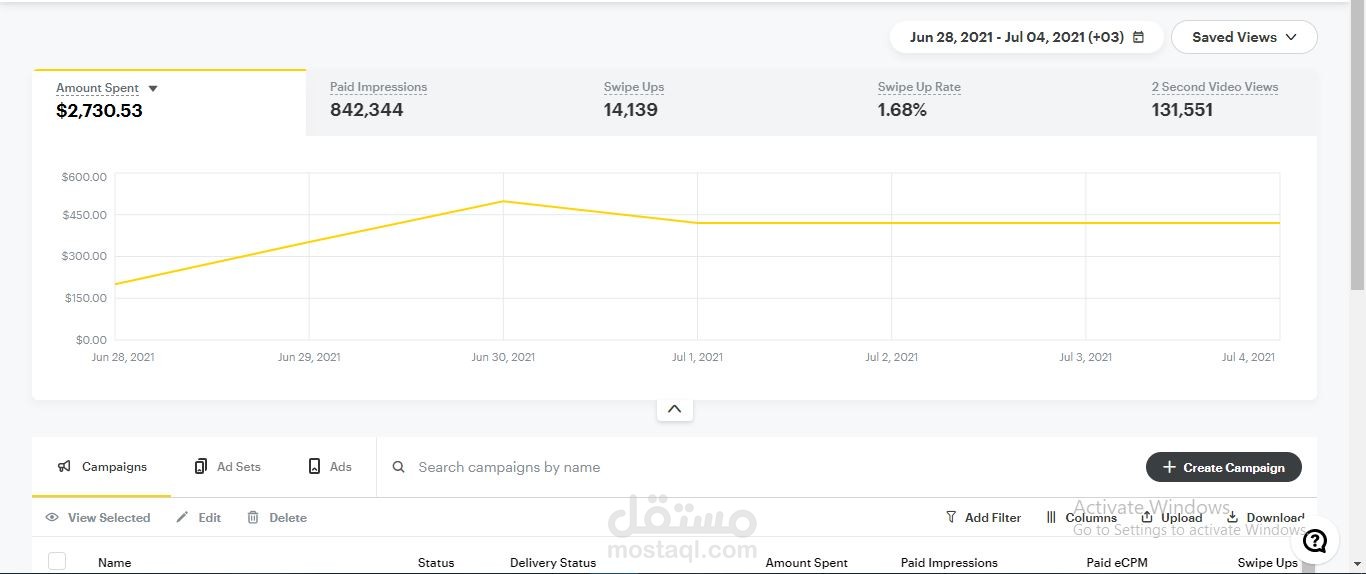The image size is (1366, 574).
Task: Tick the select-all checkbox beside Name
Action: point(57,561)
